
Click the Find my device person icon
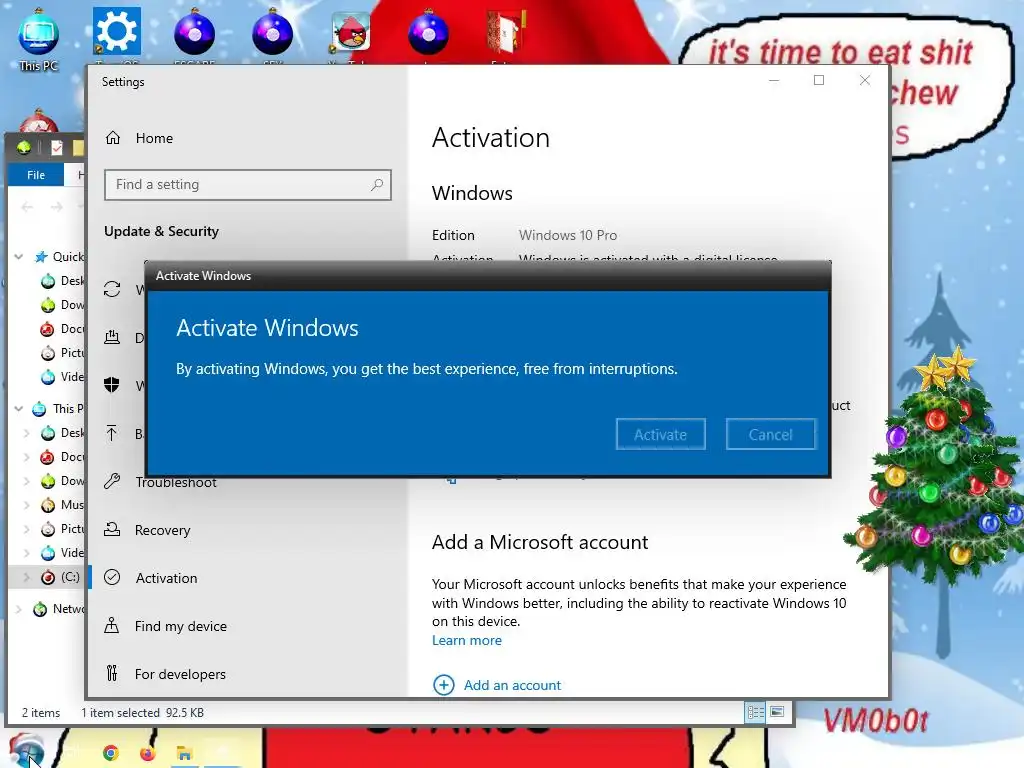(112, 626)
